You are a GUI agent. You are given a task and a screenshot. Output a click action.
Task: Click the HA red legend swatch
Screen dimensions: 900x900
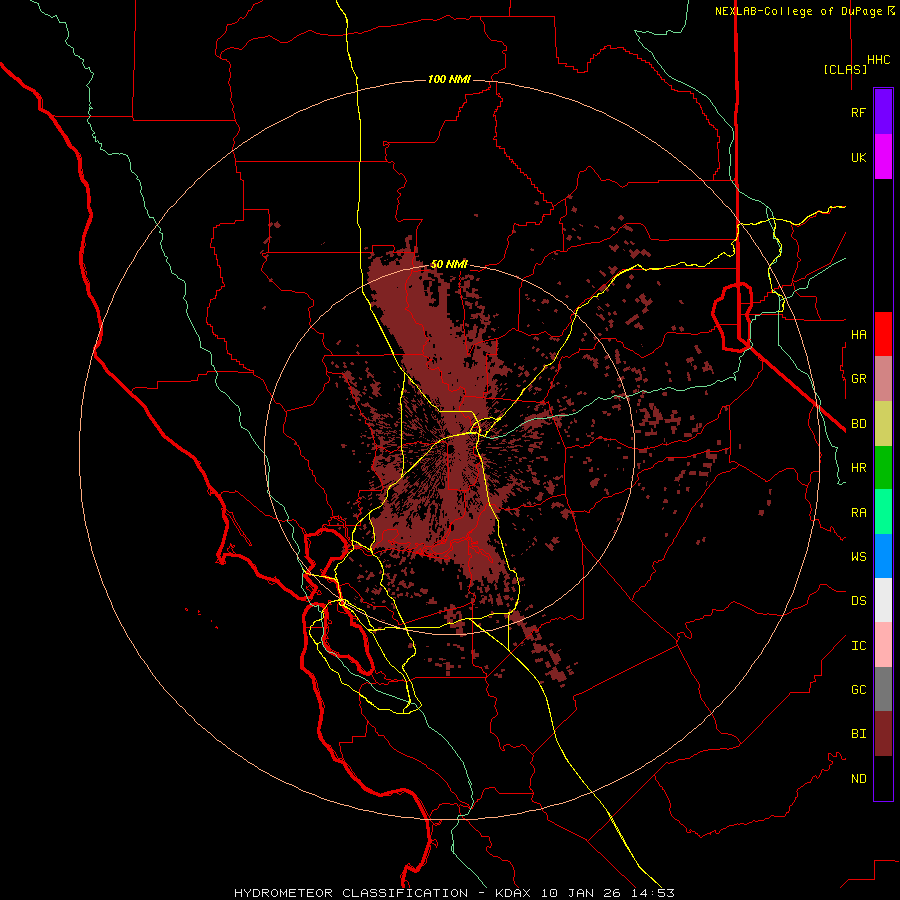pyautogui.click(x=883, y=334)
